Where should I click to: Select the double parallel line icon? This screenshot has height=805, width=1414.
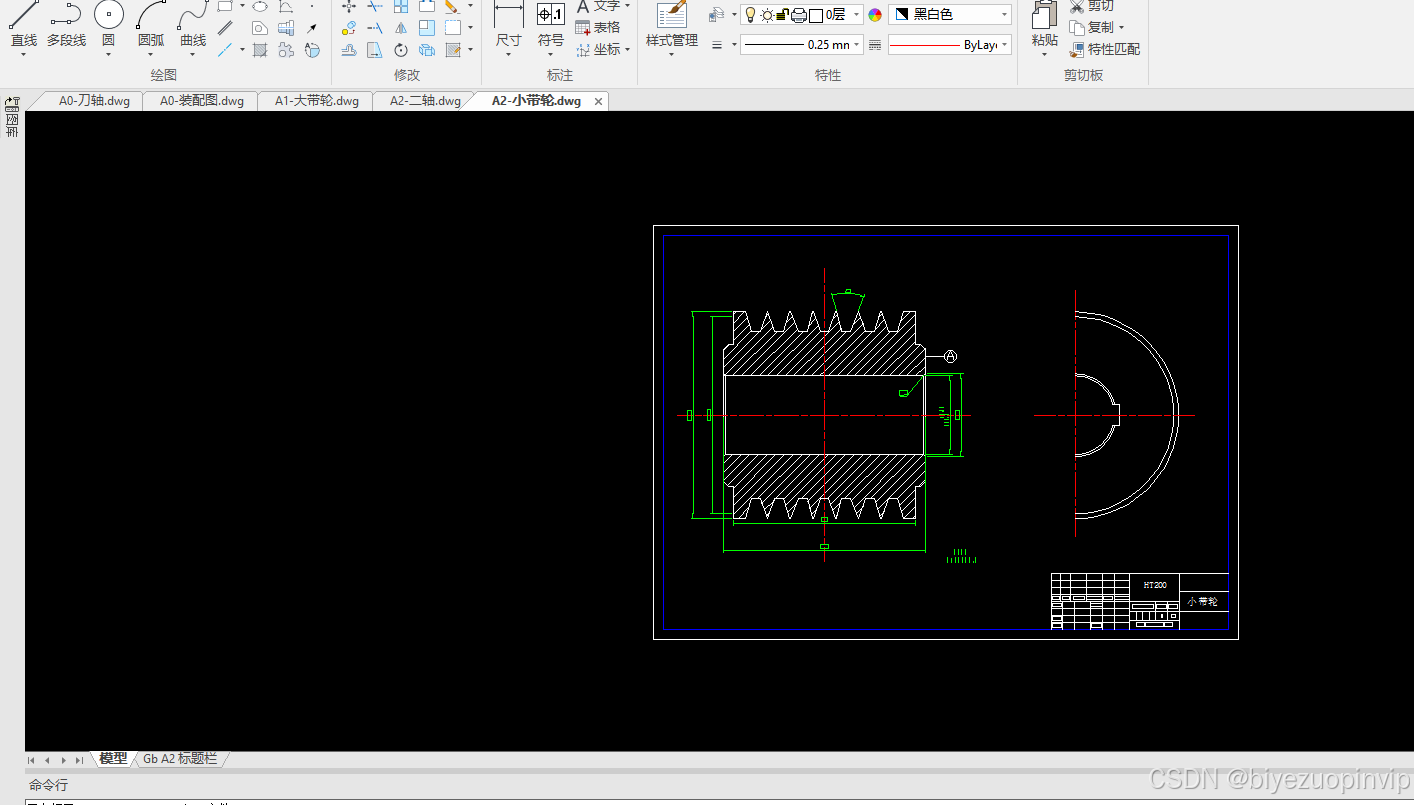click(225, 28)
